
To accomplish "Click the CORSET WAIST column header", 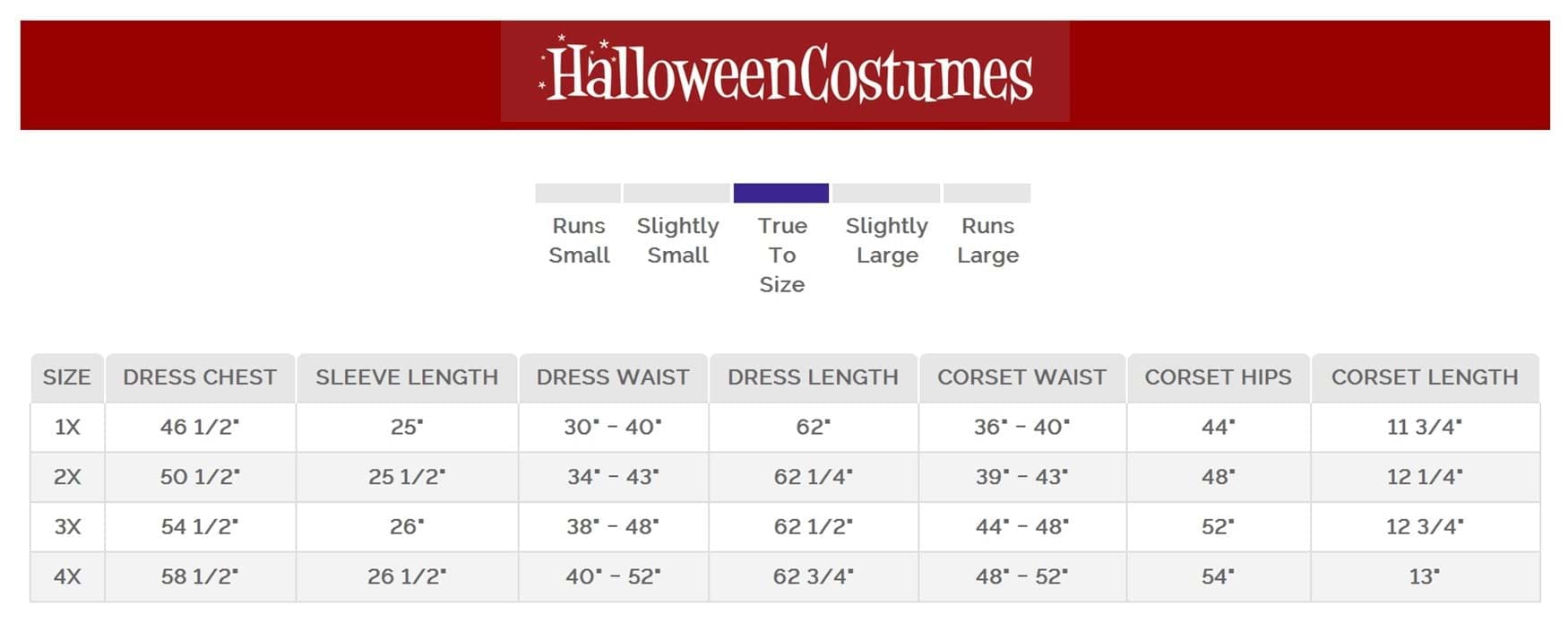I will coord(1021,377).
